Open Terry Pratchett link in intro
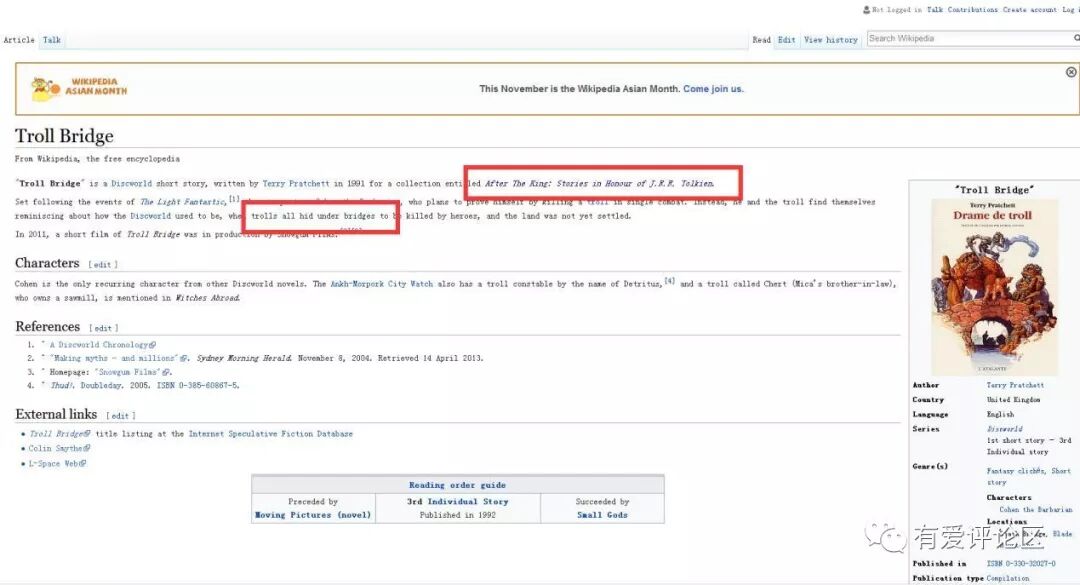The height and width of the screenshot is (585, 1080). click(295, 183)
